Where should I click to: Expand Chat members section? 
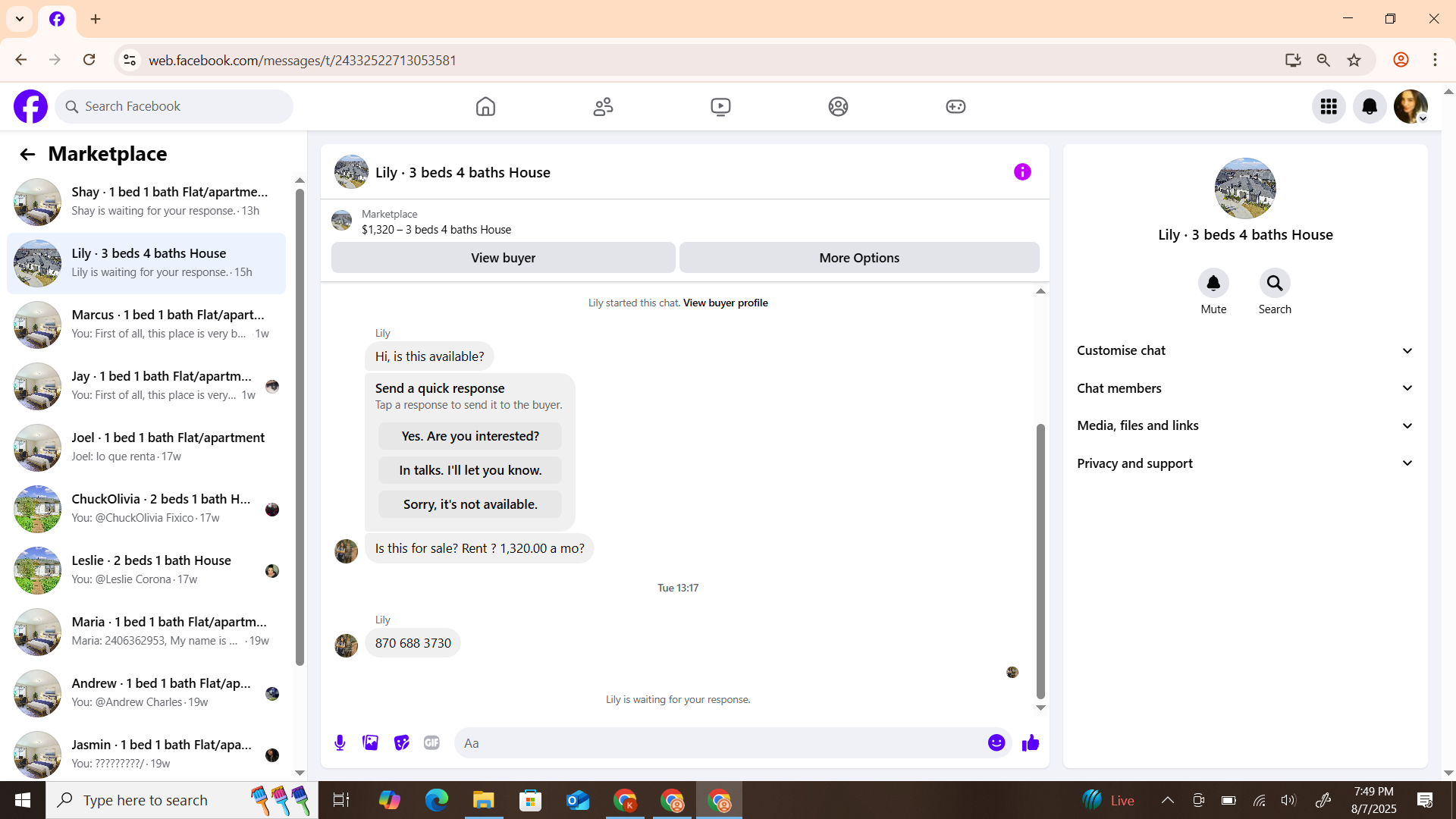pyautogui.click(x=1245, y=388)
